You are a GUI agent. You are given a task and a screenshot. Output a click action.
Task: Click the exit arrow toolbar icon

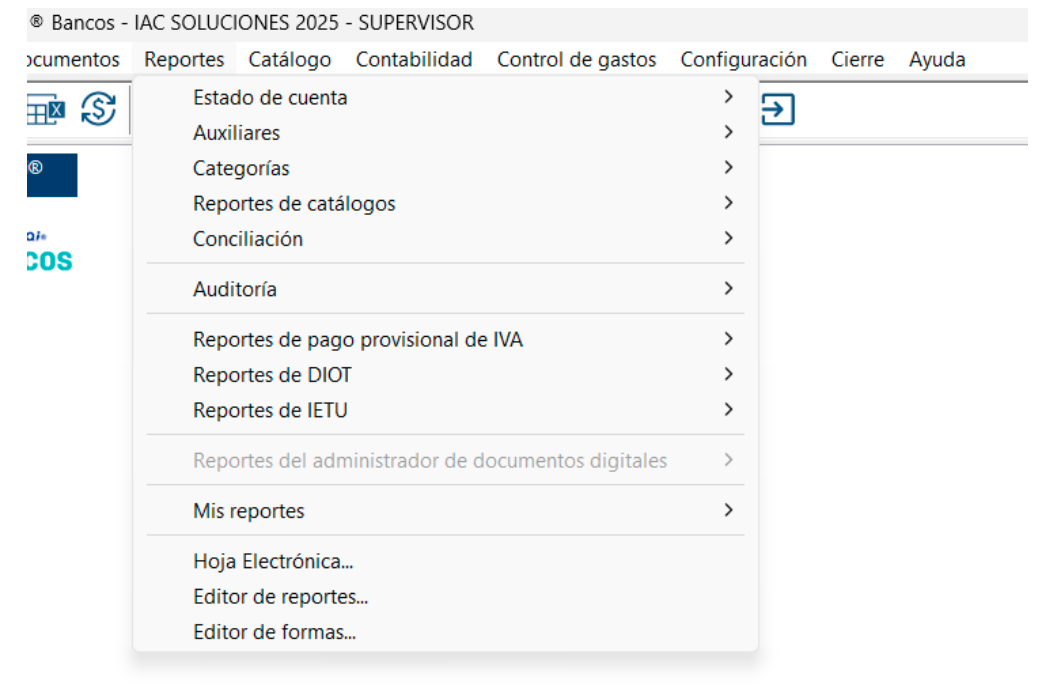(x=778, y=109)
